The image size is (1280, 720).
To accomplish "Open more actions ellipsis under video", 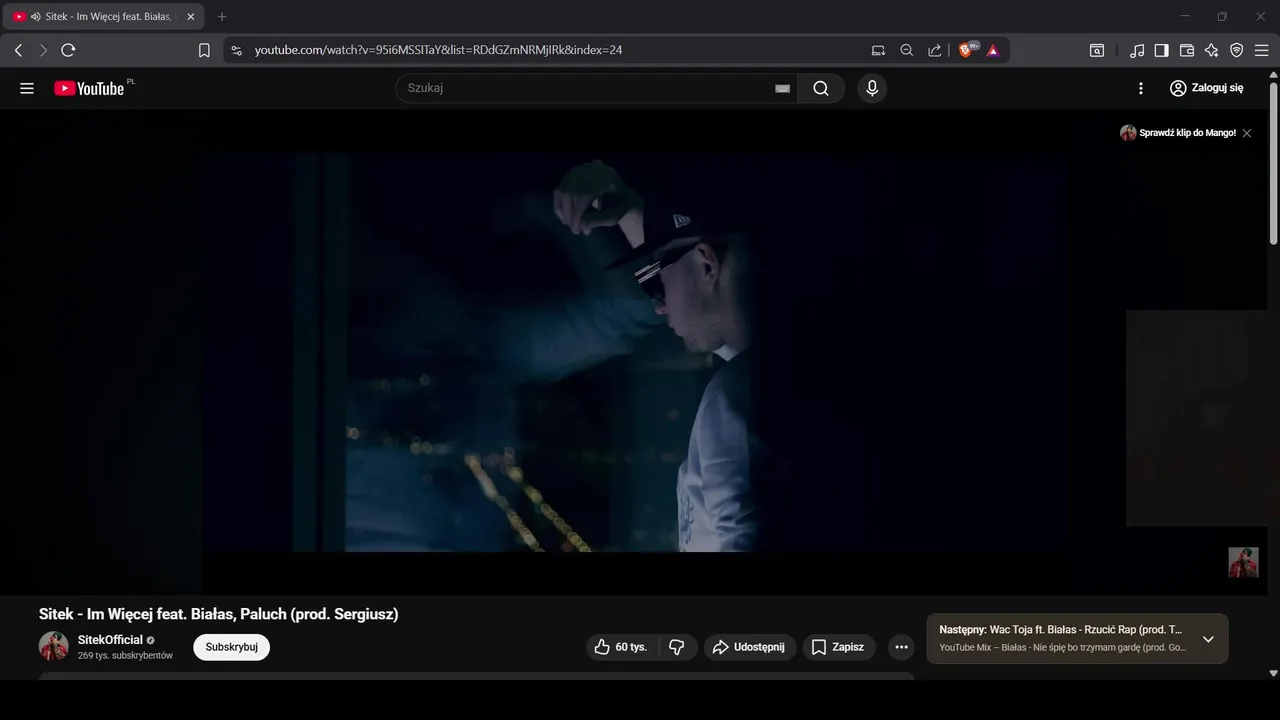I will [x=901, y=647].
